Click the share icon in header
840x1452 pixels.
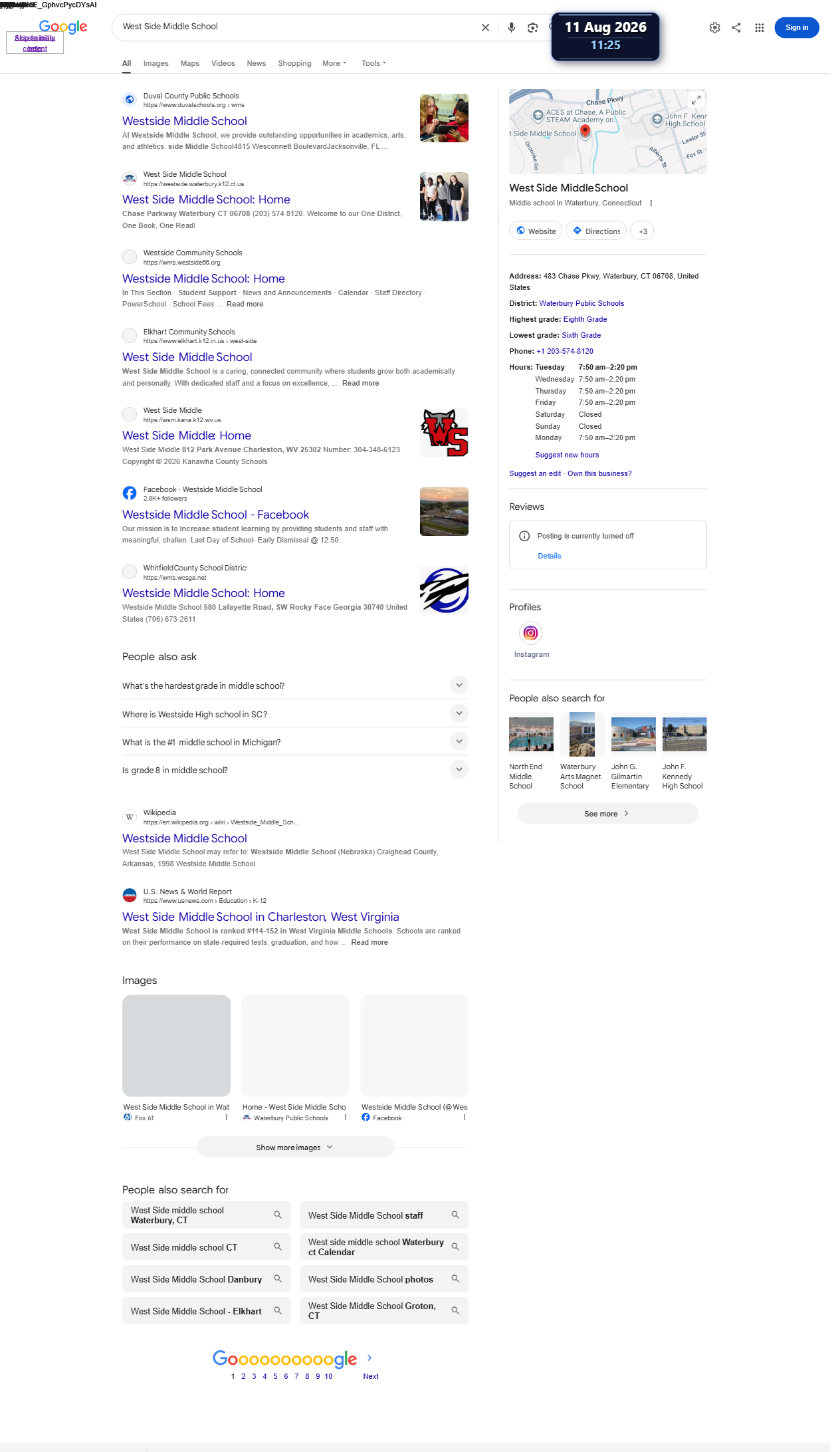pos(736,27)
